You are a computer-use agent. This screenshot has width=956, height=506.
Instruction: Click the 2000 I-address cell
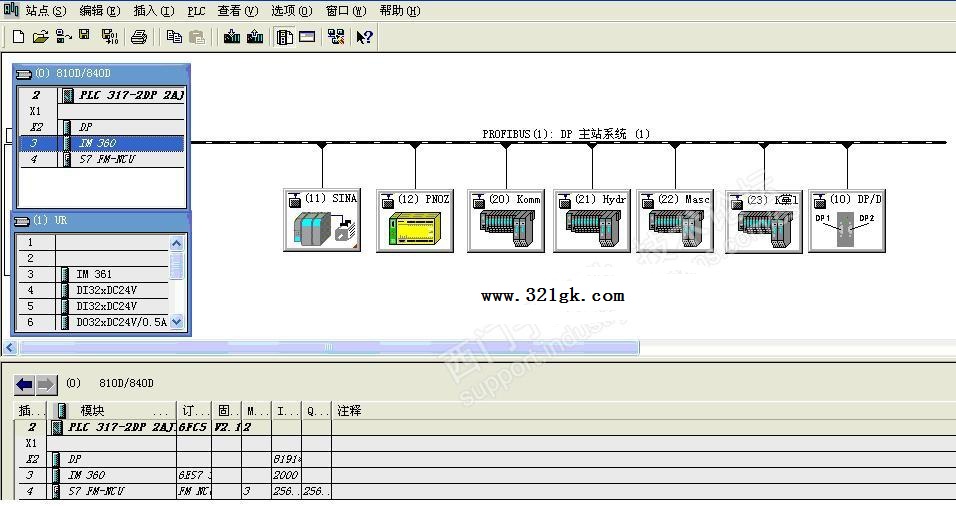click(x=287, y=475)
